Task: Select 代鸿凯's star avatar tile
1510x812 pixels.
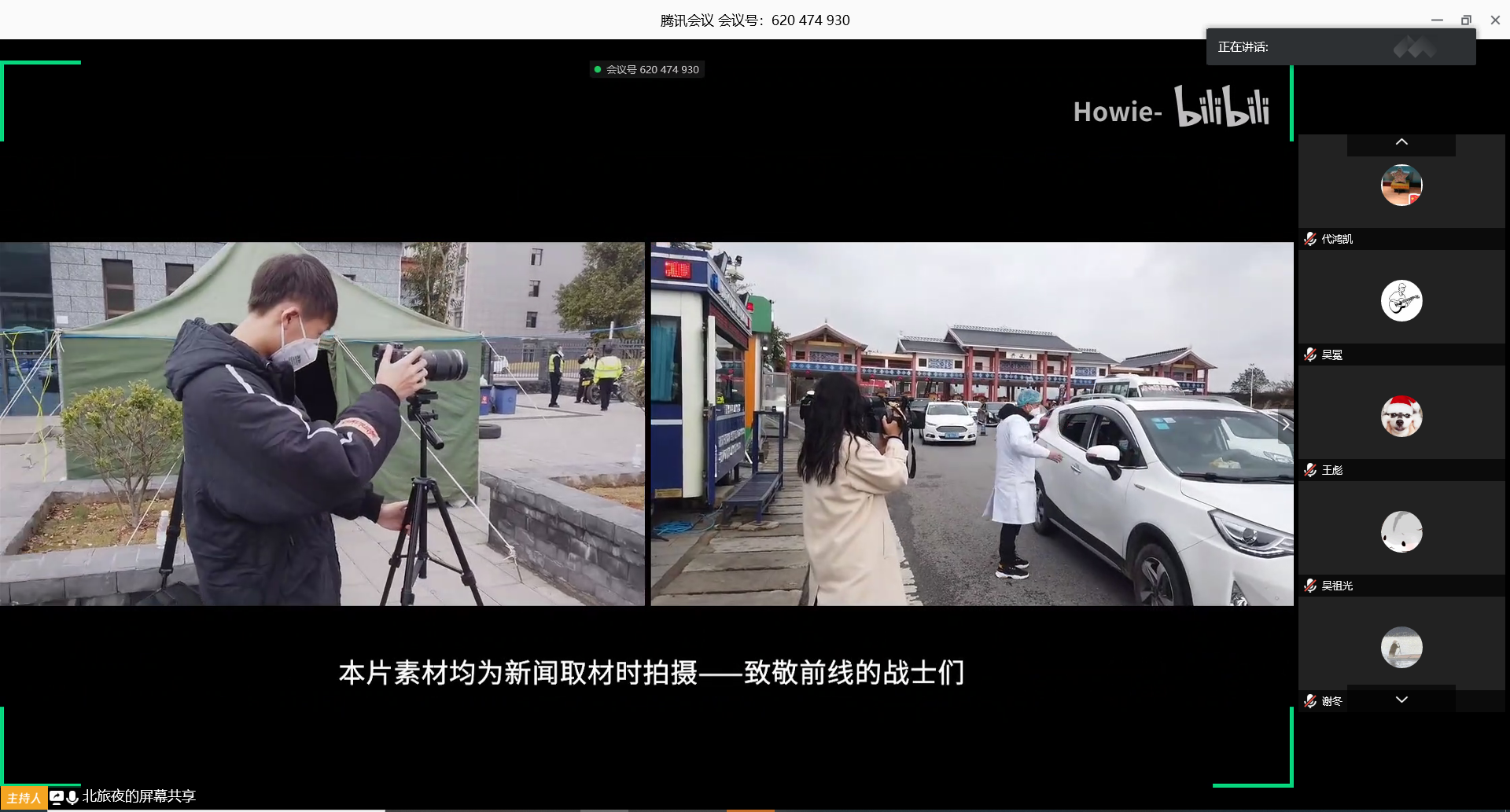Action: [1401, 186]
